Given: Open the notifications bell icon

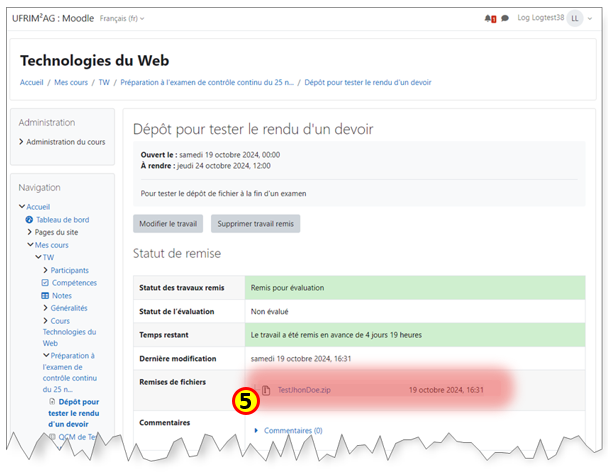Looking at the screenshot, I should [x=490, y=18].
